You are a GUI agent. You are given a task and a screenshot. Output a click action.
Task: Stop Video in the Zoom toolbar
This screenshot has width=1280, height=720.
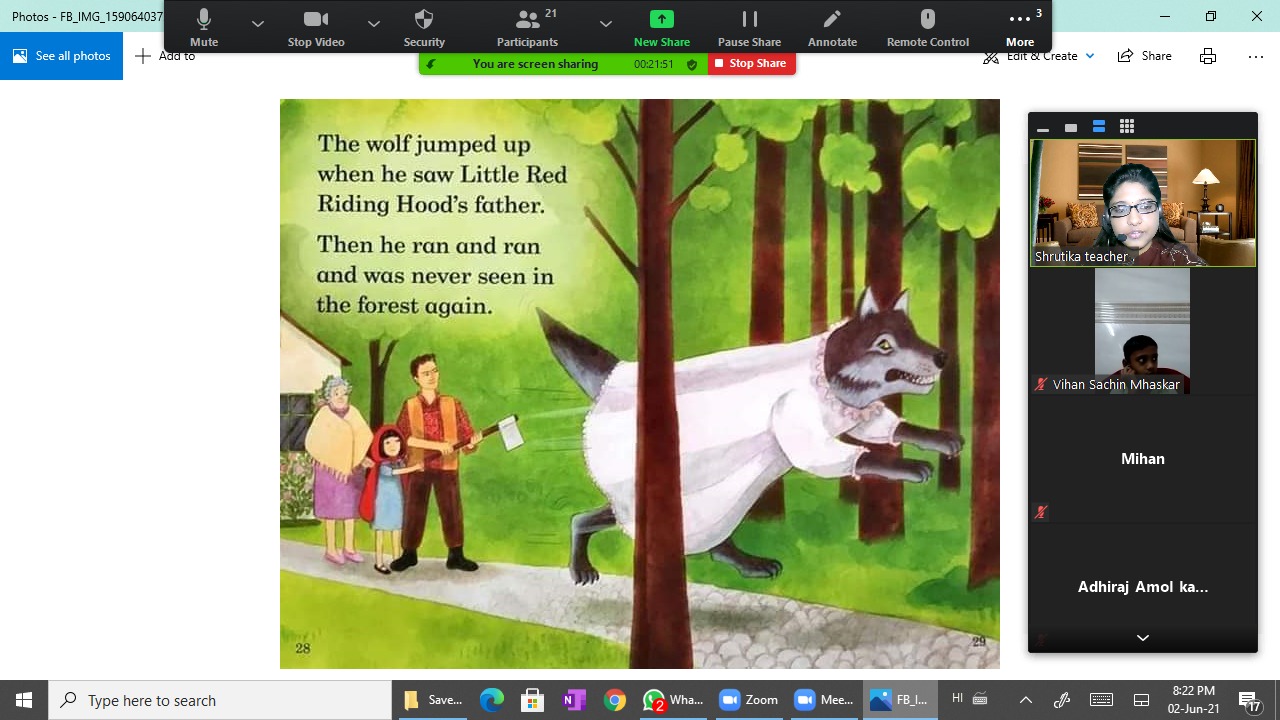coord(316,27)
